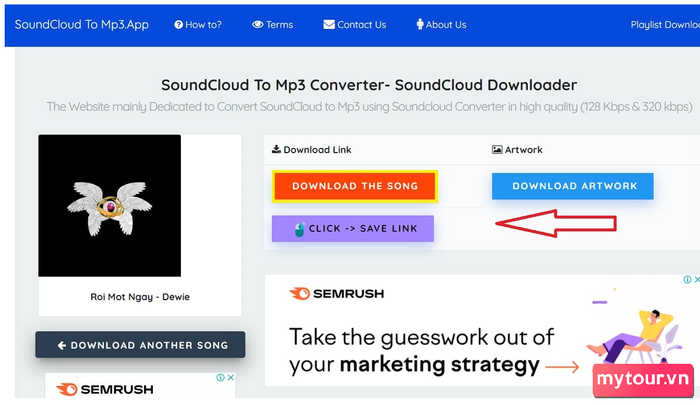Click the Semrush logo in small ad
The height and width of the screenshot is (405, 700).
(104, 389)
